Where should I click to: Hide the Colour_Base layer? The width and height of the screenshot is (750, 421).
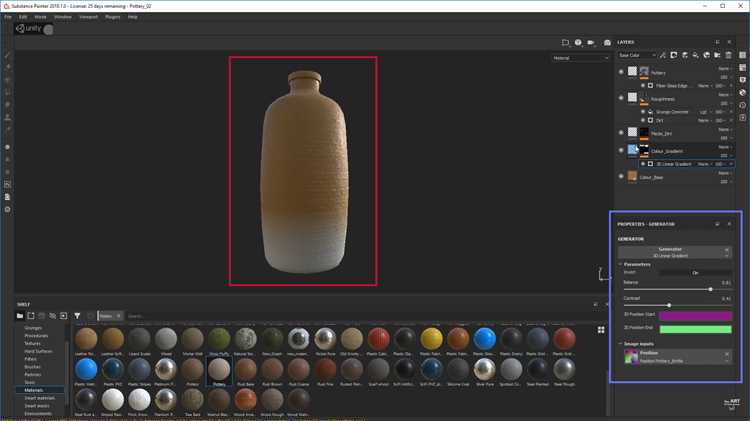(x=621, y=176)
